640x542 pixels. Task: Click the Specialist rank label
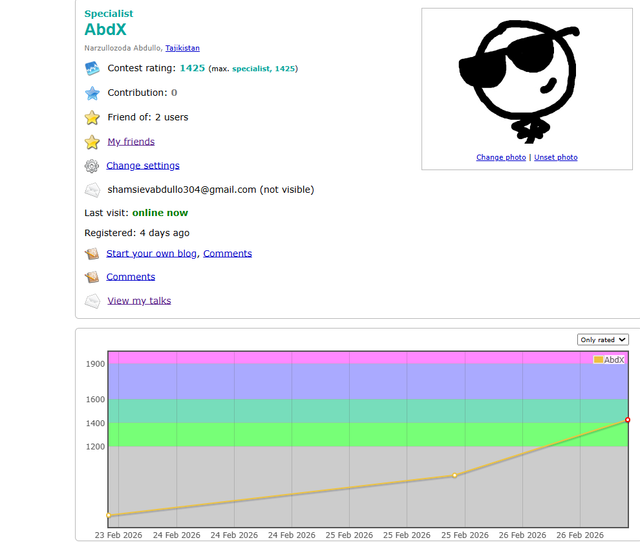(x=109, y=13)
